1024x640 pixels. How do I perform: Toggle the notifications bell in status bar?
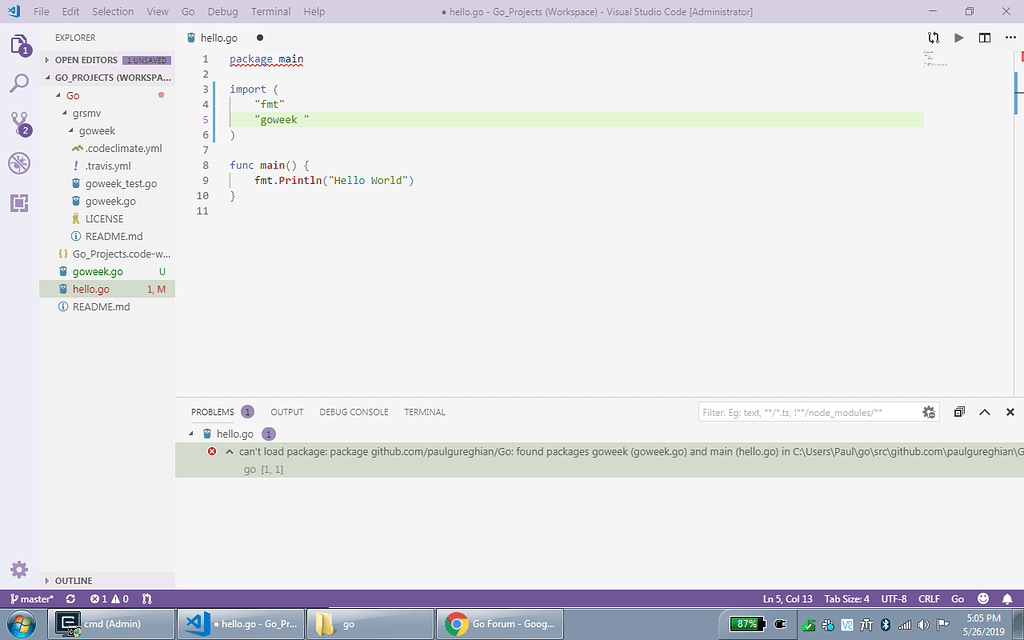coord(1006,599)
